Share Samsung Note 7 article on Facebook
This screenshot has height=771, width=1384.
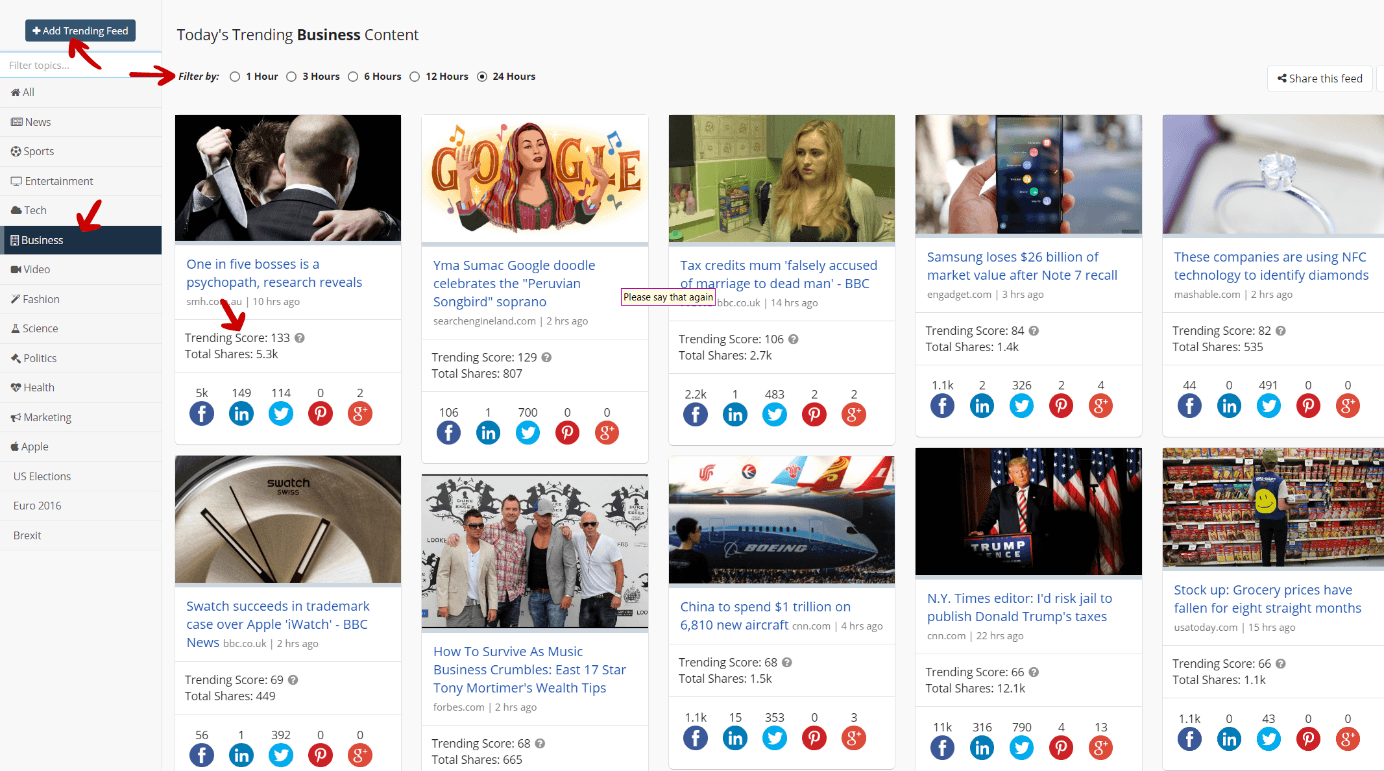pyautogui.click(x=942, y=405)
